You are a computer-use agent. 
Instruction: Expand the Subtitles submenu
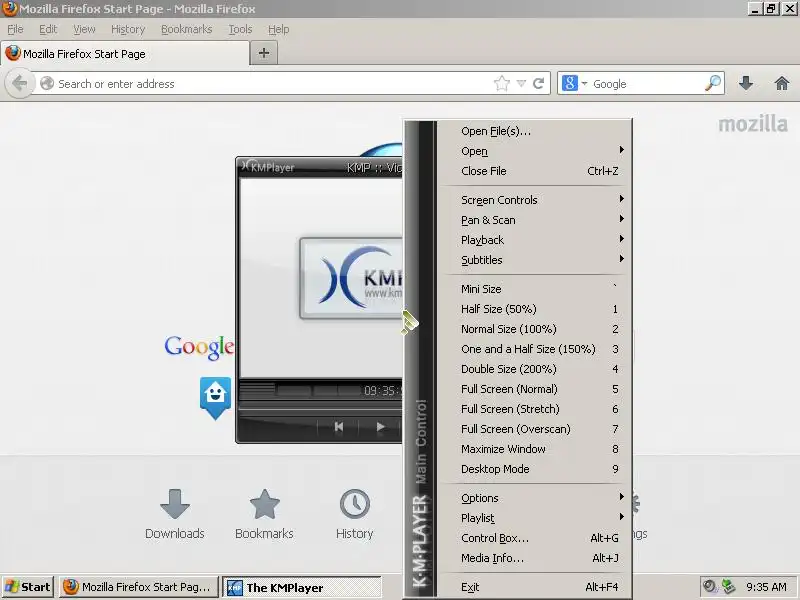(x=536, y=260)
